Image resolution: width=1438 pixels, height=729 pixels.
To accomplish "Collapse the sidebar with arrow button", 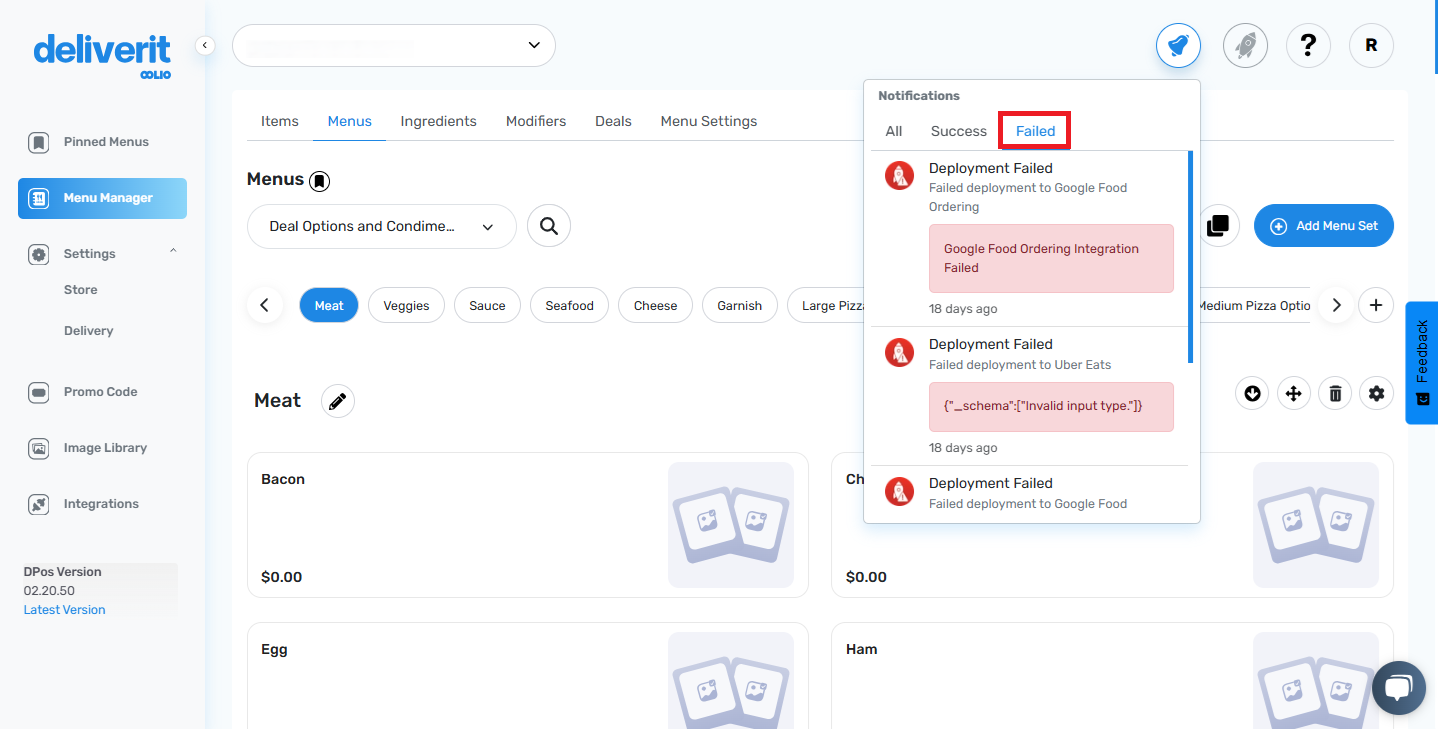I will [x=205, y=45].
